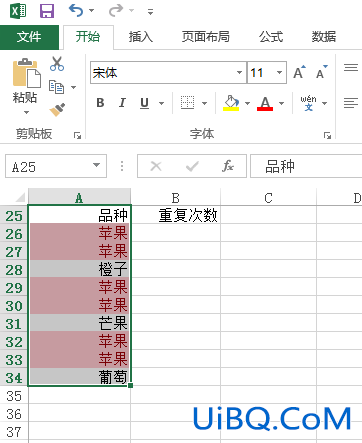362x443 pixels.
Task: Select column A header
Action: (x=79, y=198)
